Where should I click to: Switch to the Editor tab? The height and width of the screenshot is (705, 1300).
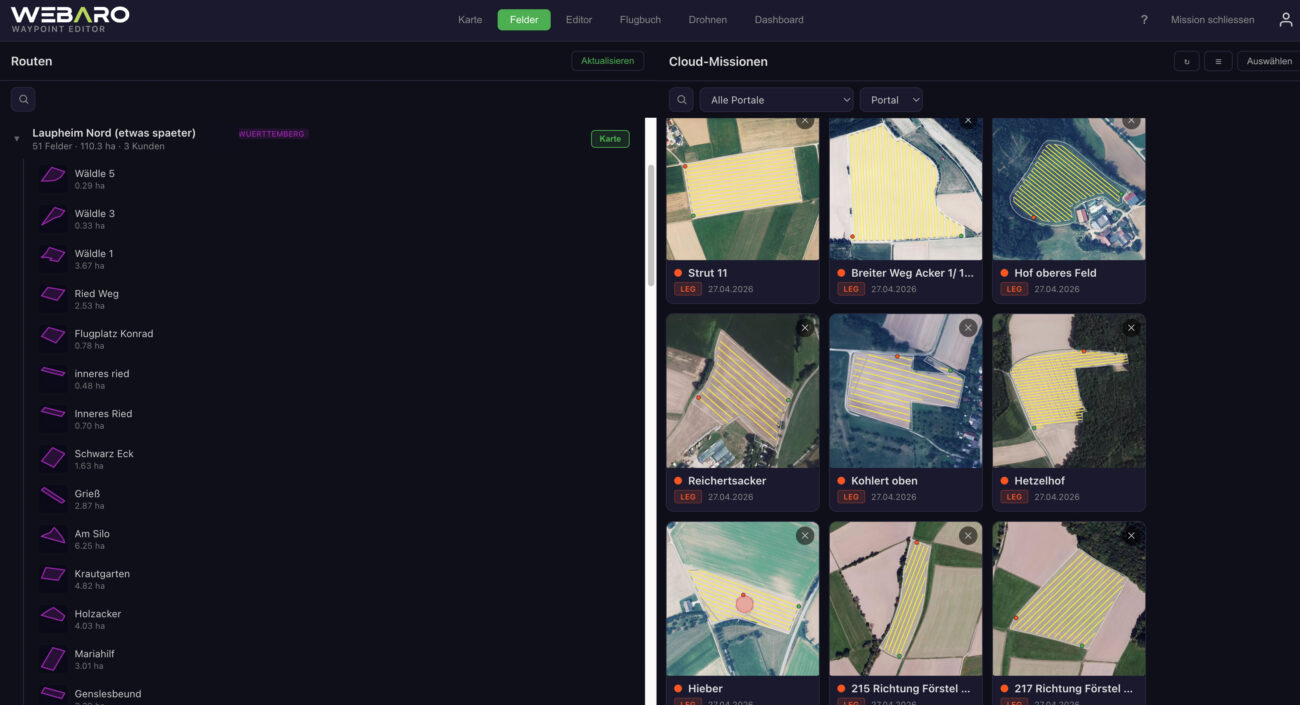[x=579, y=20]
